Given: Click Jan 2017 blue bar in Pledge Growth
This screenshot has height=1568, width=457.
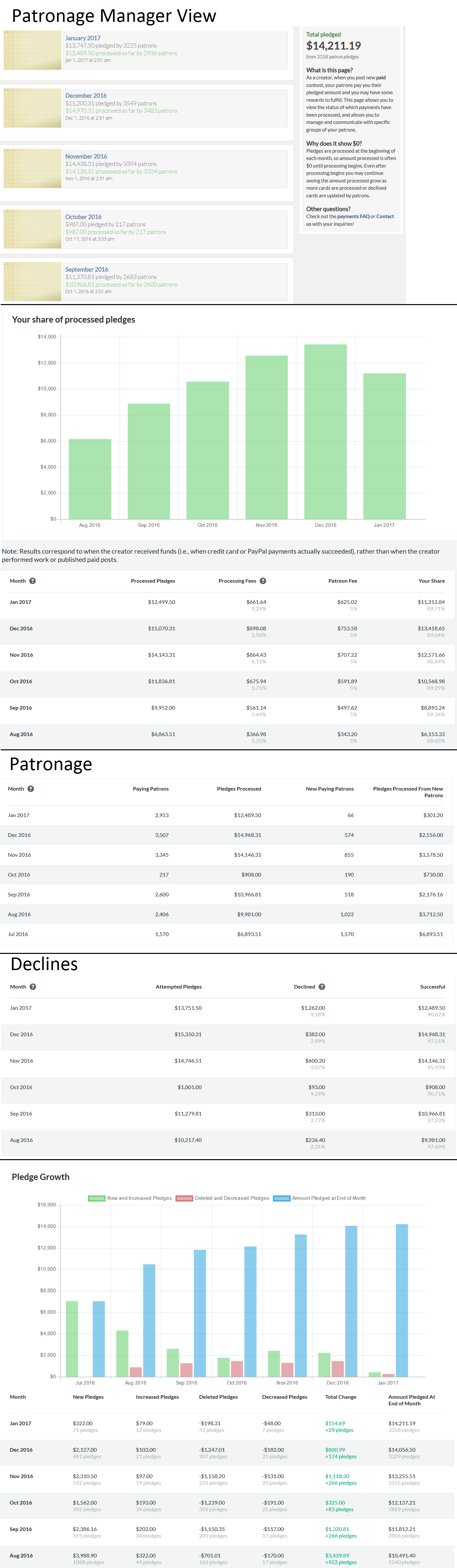Looking at the screenshot, I should (402, 1300).
